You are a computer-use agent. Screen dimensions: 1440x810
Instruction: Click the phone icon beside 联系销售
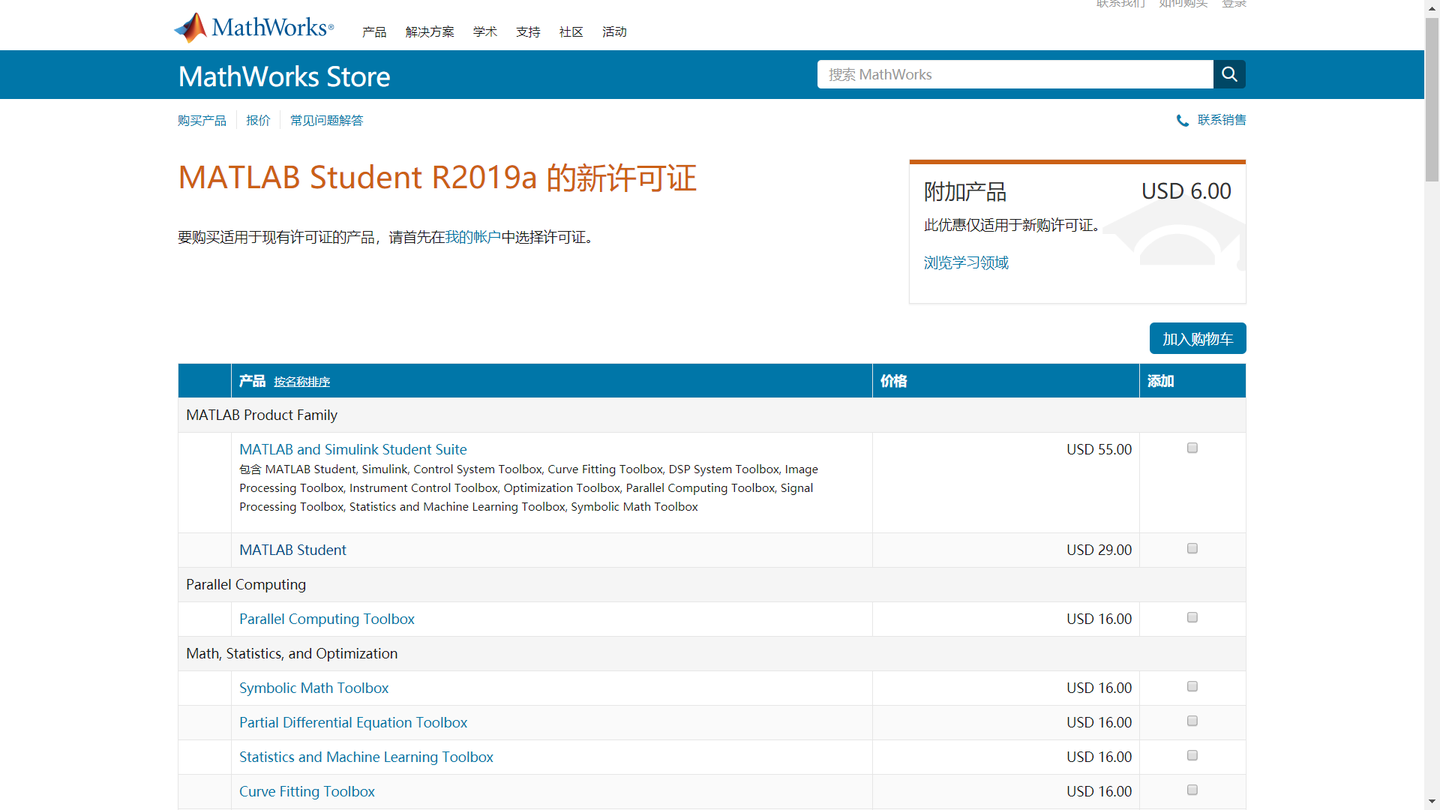point(1181,120)
